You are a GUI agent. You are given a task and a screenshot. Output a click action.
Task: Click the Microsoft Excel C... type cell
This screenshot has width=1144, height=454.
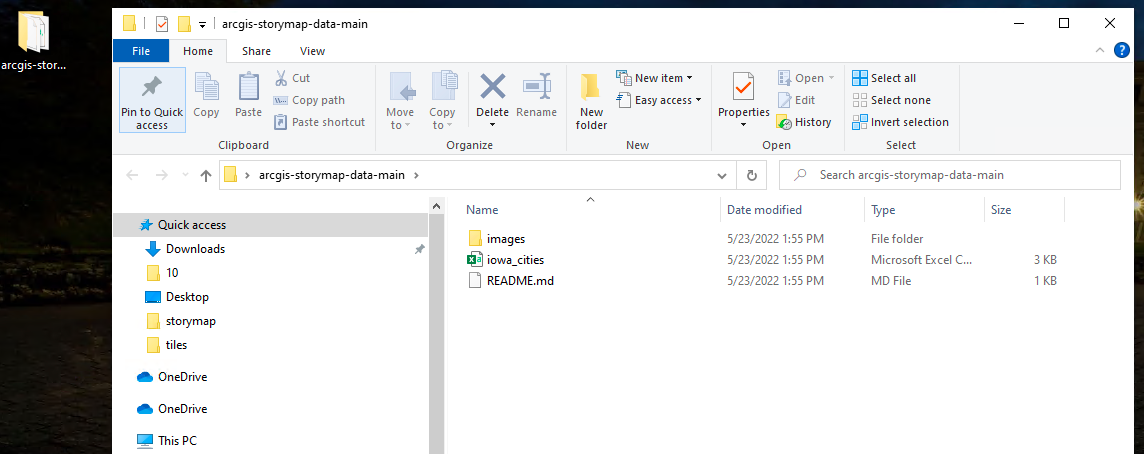click(921, 260)
